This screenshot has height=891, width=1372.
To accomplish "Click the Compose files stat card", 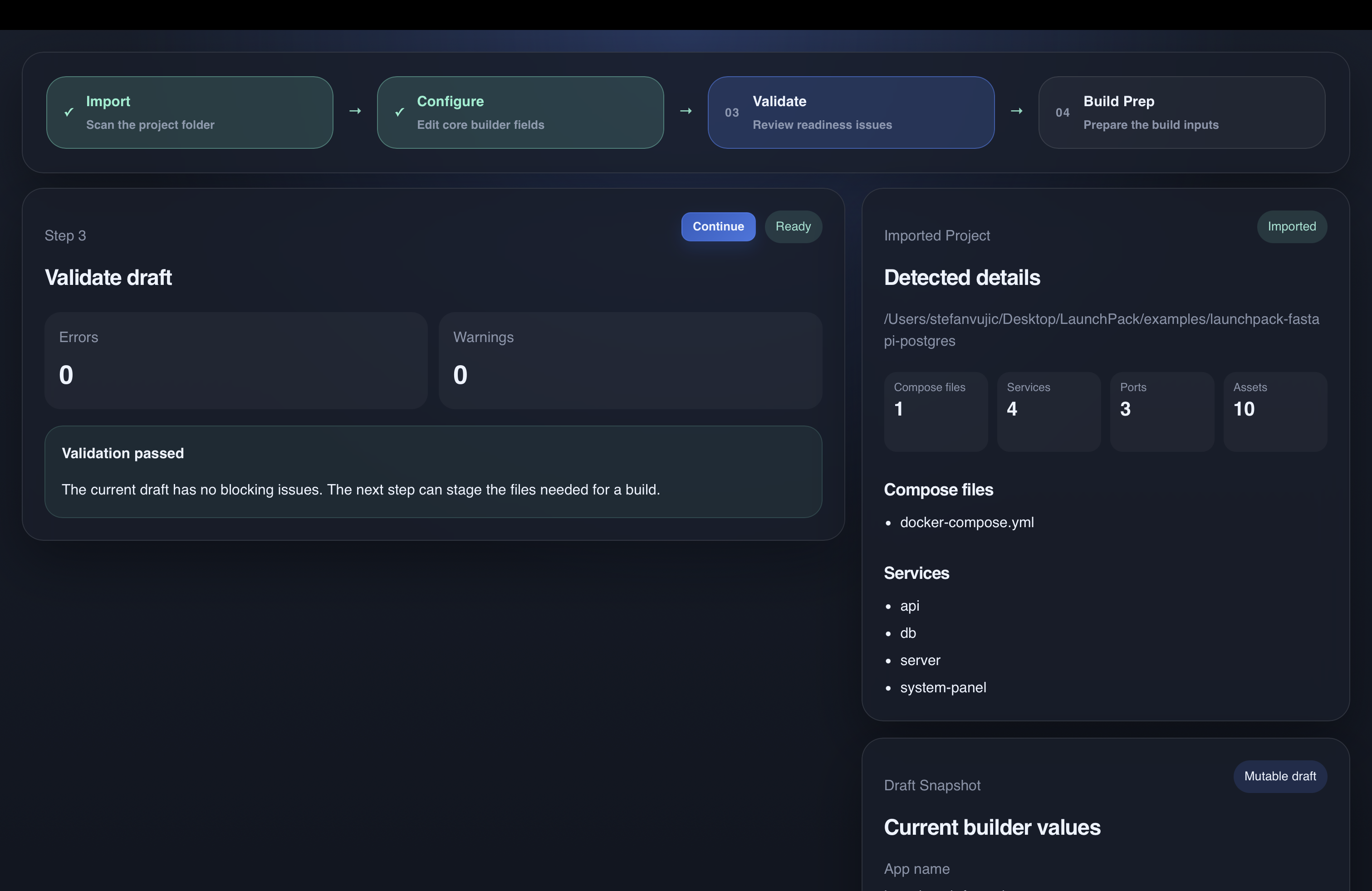I will 936,411.
